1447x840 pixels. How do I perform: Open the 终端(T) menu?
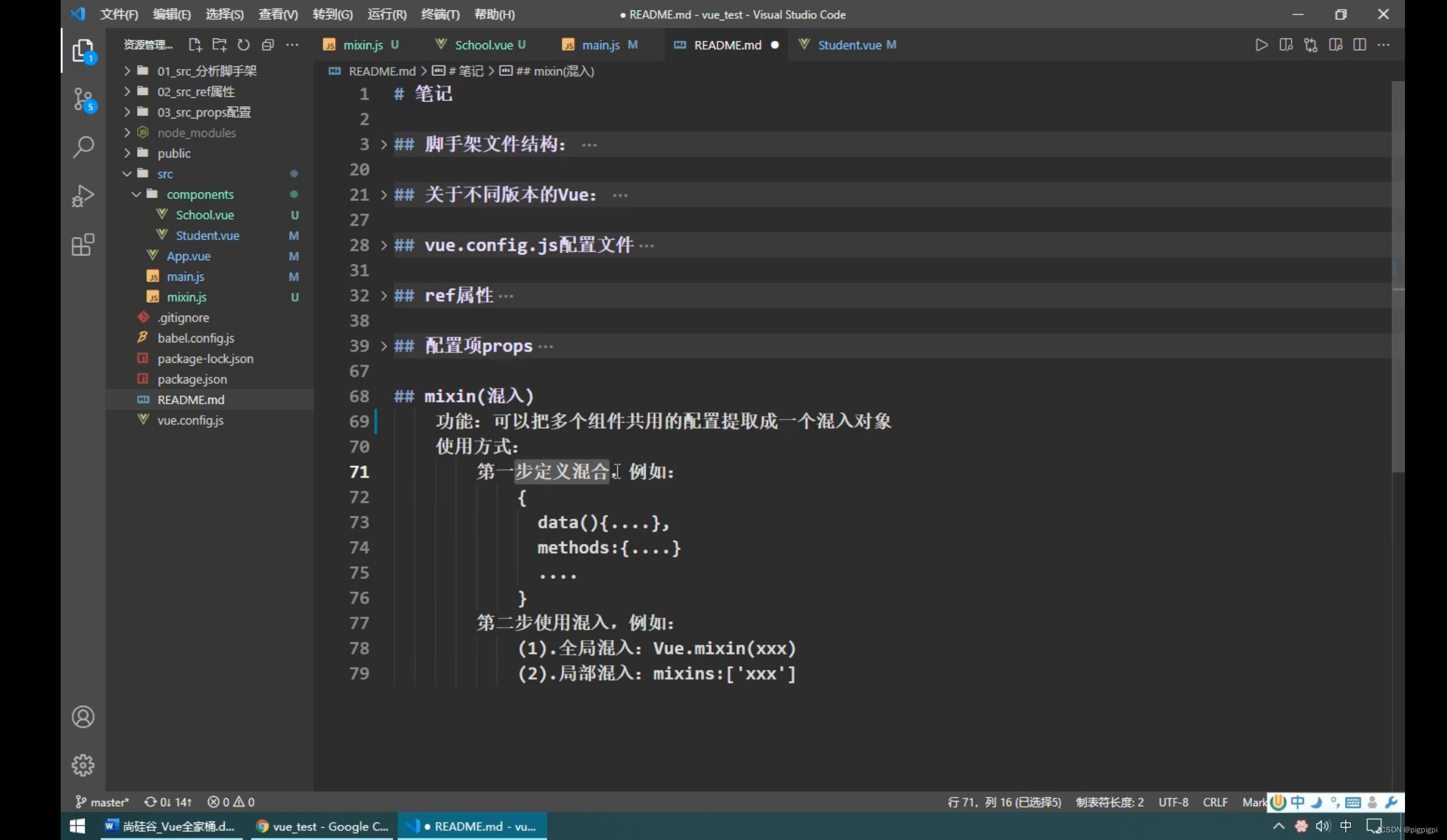[441, 14]
